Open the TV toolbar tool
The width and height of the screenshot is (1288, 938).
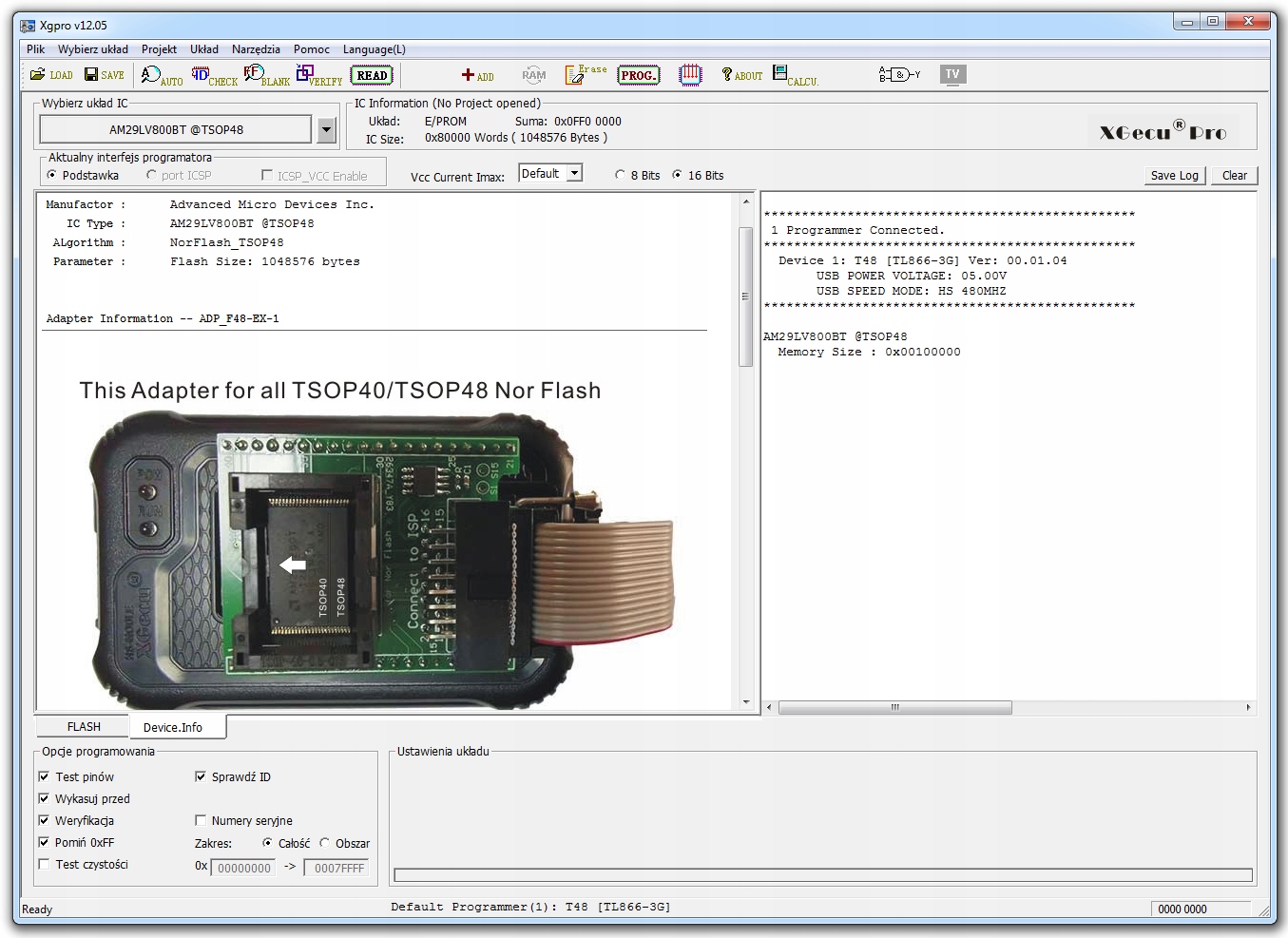point(952,74)
